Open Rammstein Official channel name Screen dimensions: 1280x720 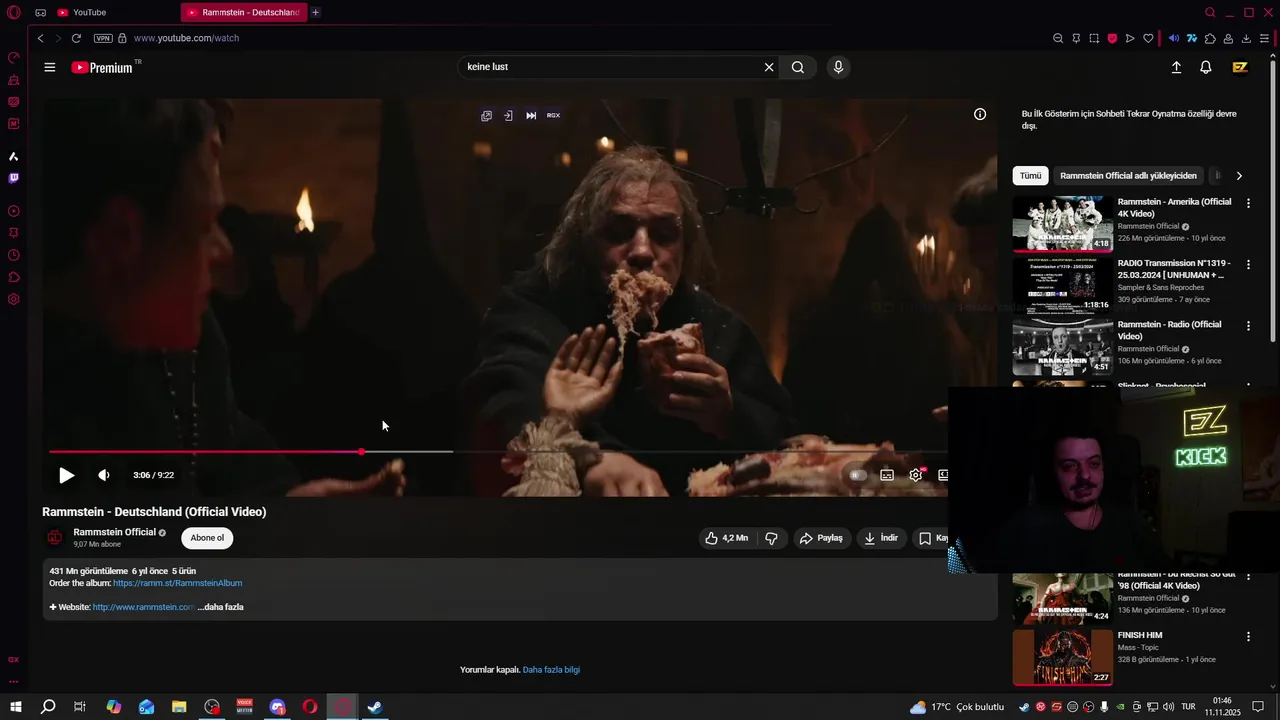coord(114,532)
